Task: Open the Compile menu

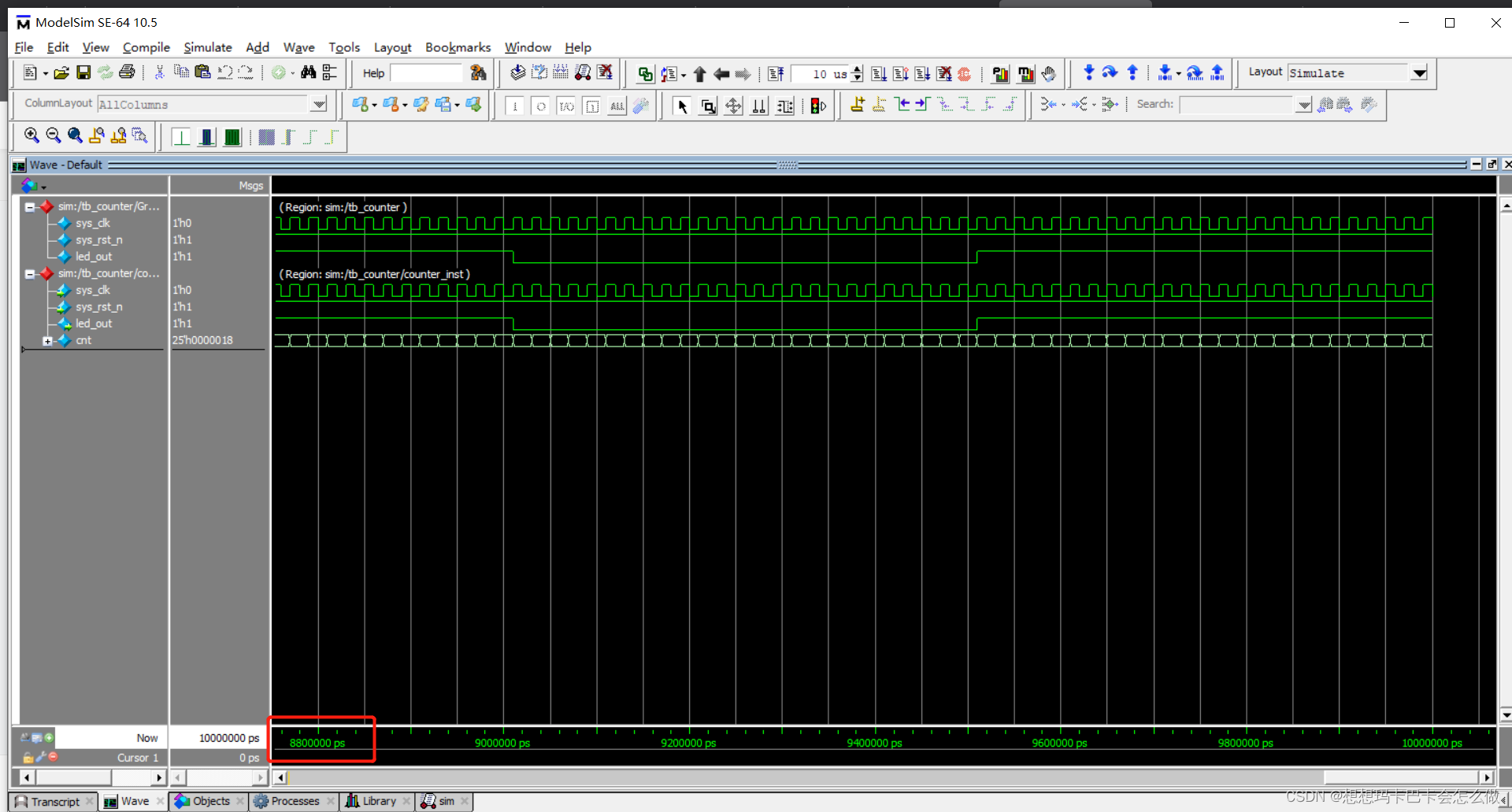Action: point(146,47)
